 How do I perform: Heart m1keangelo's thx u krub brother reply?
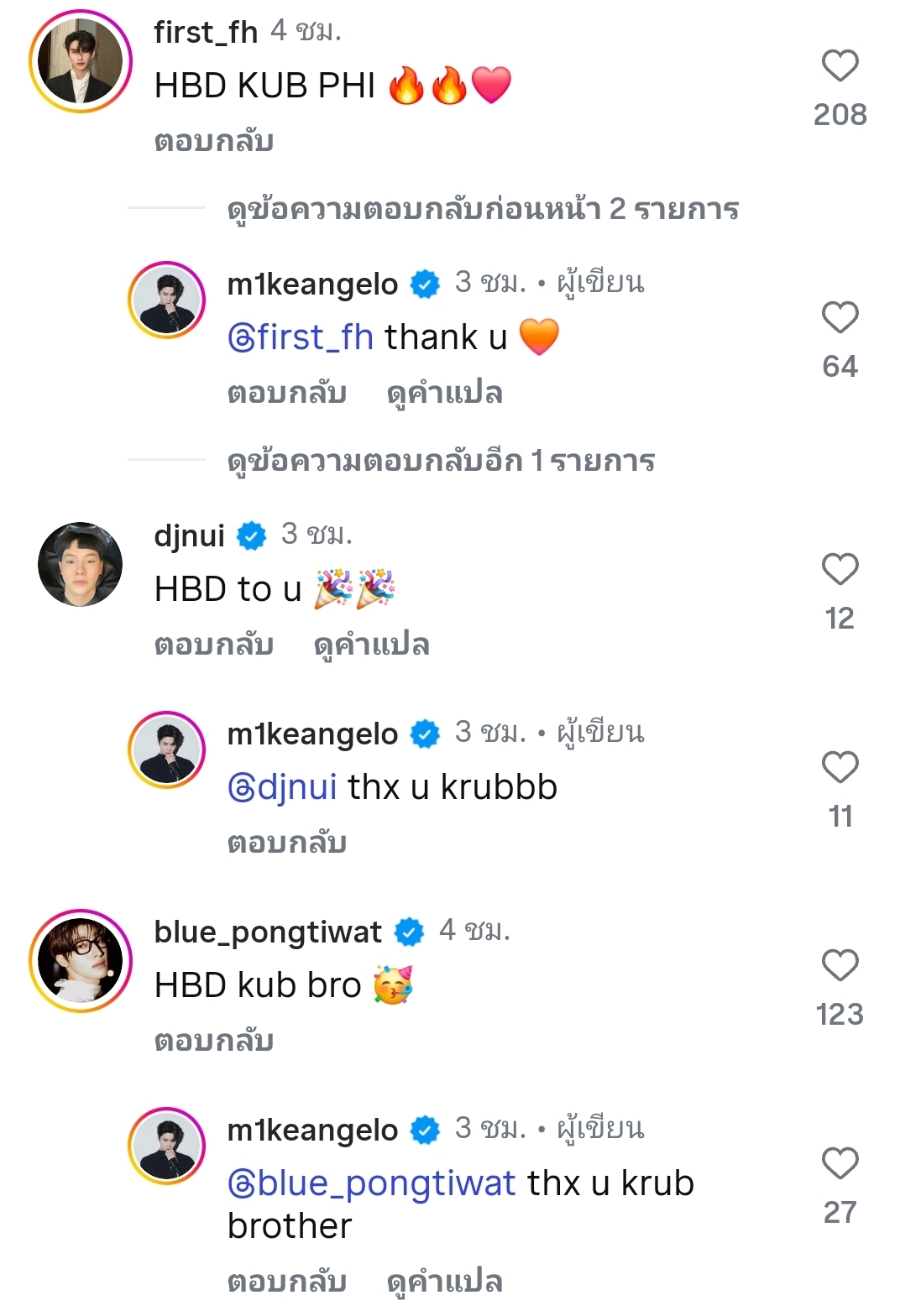pos(840,1164)
